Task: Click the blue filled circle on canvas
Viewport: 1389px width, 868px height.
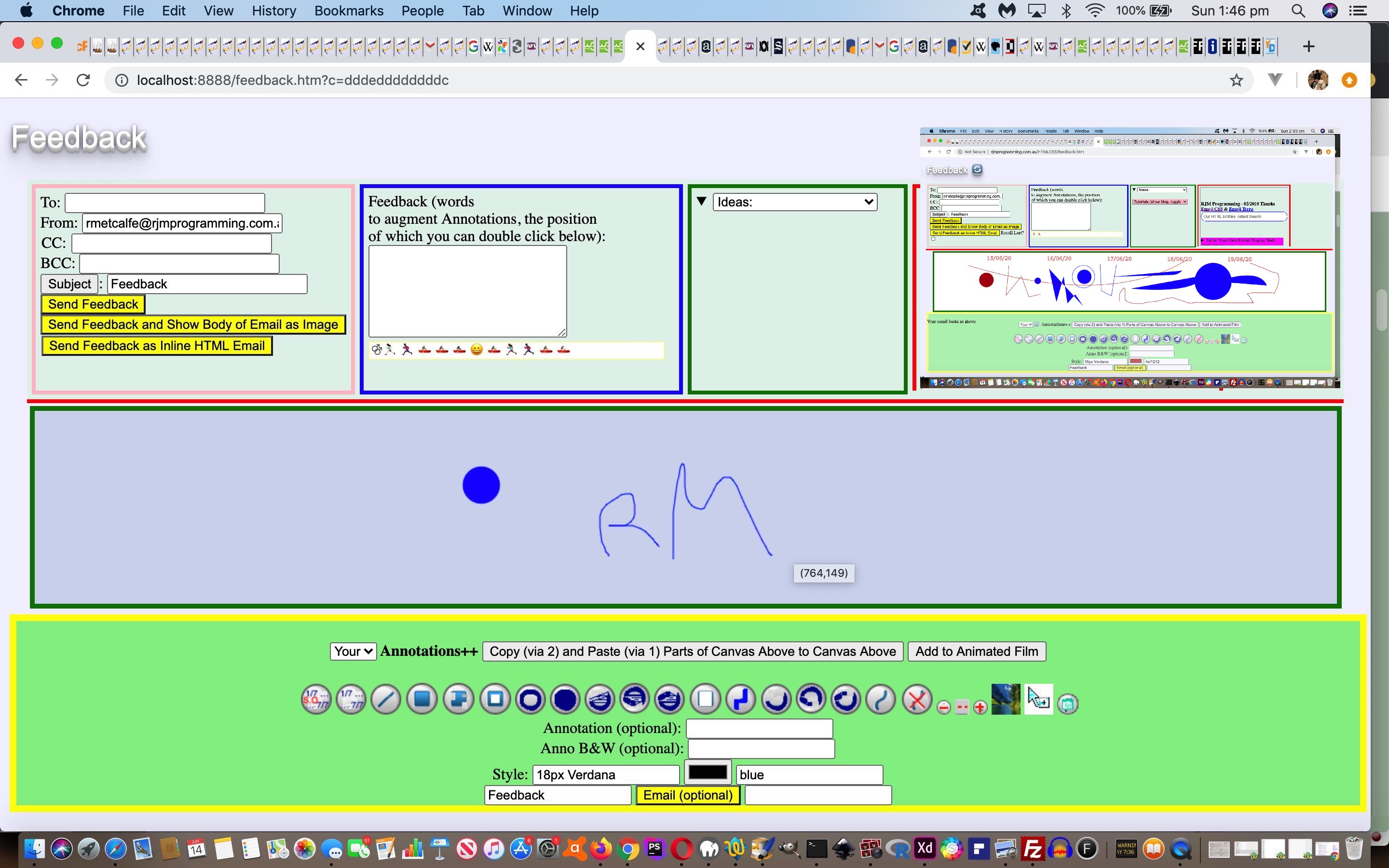Action: tap(481, 485)
